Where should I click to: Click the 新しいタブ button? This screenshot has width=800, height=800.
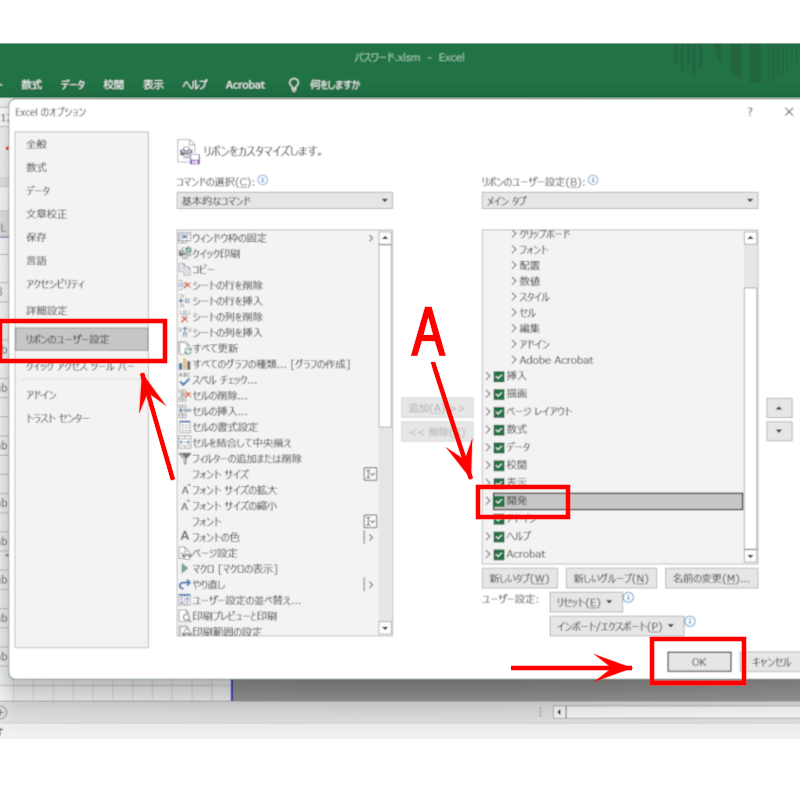coord(519,579)
